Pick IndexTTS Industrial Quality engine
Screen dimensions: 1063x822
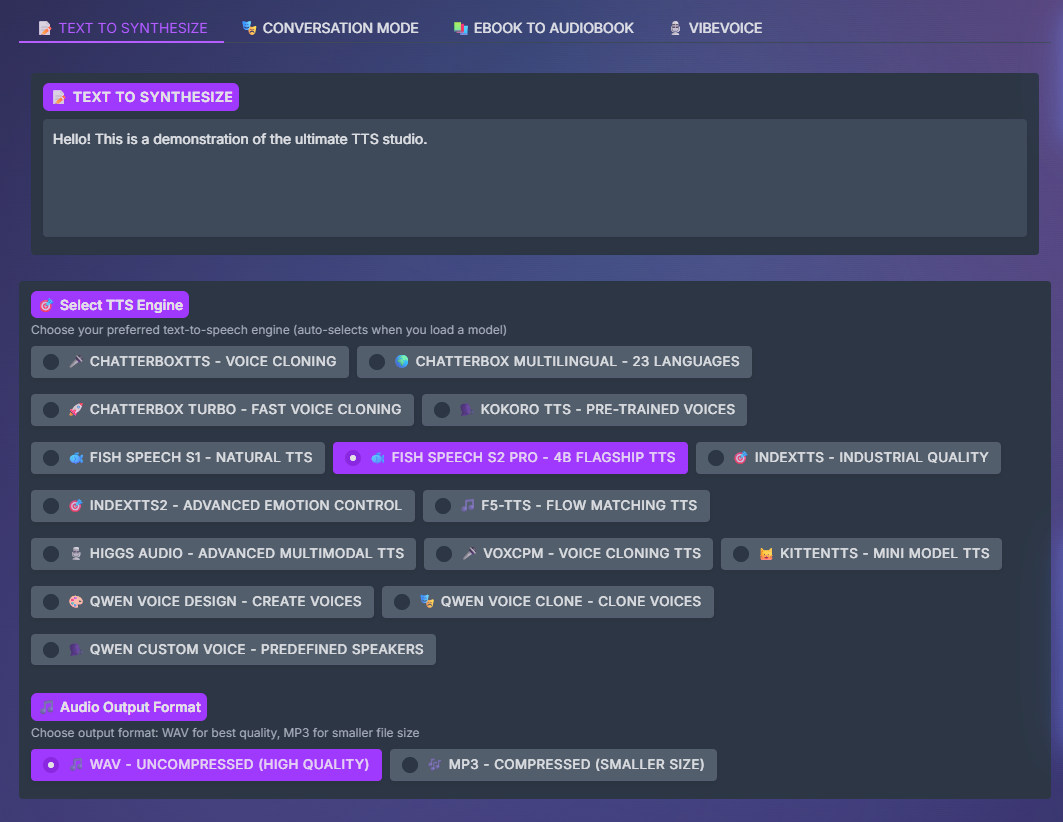(x=716, y=457)
